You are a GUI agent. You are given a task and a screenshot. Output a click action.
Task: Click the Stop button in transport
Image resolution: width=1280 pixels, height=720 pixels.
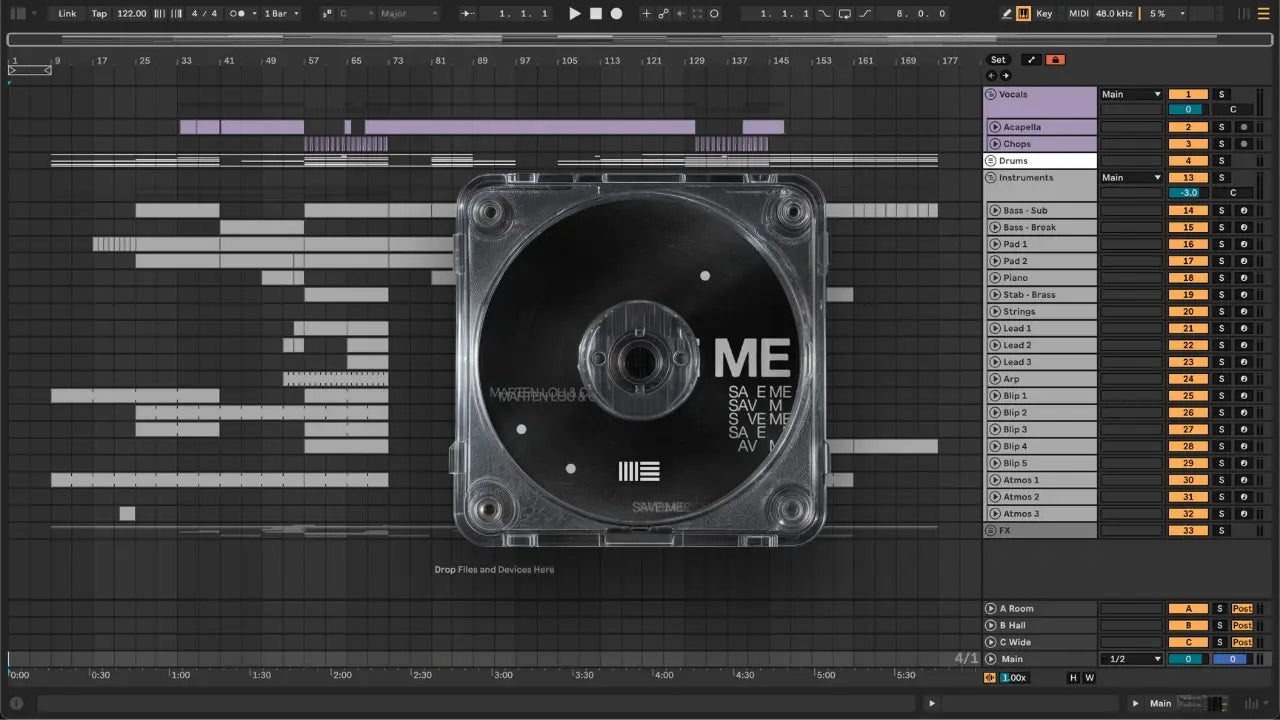coord(595,14)
